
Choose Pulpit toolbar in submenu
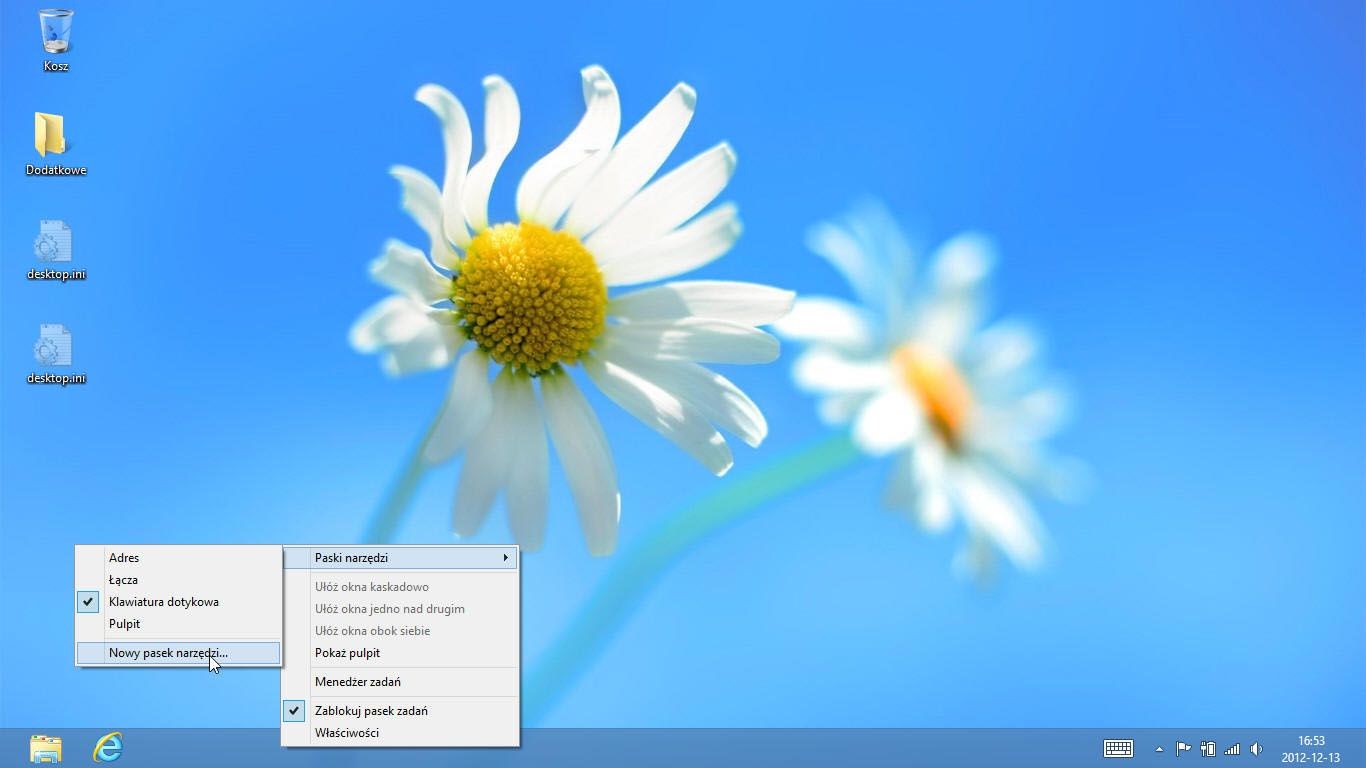tap(179, 624)
